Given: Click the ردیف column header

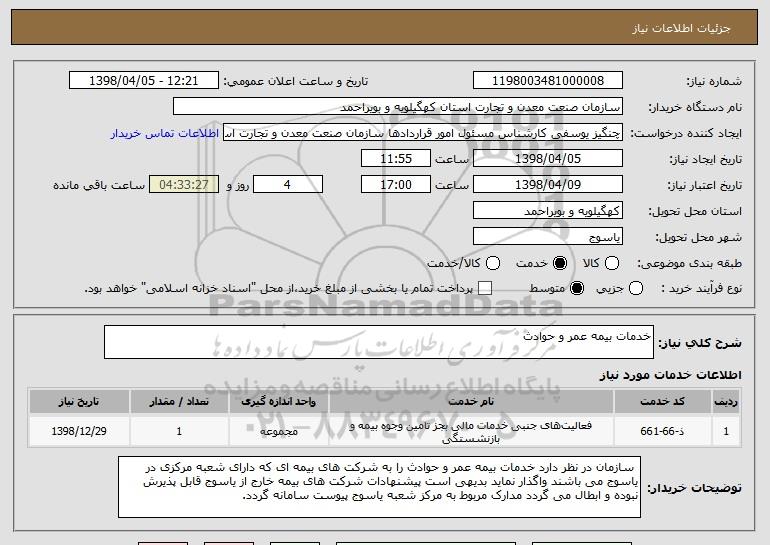Looking at the screenshot, I should click(726, 402).
